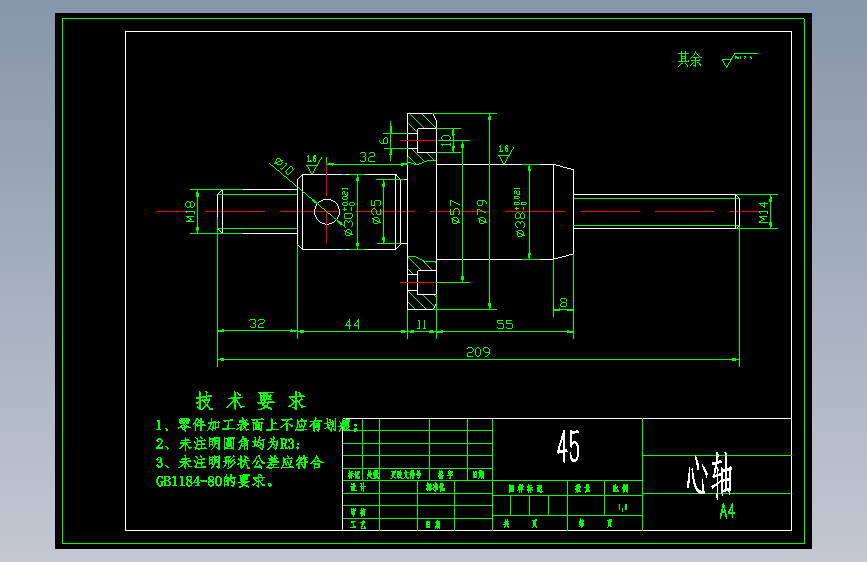The width and height of the screenshot is (867, 562).
Task: Select the 日期 cell in 工艺 row
Action: pos(433,524)
